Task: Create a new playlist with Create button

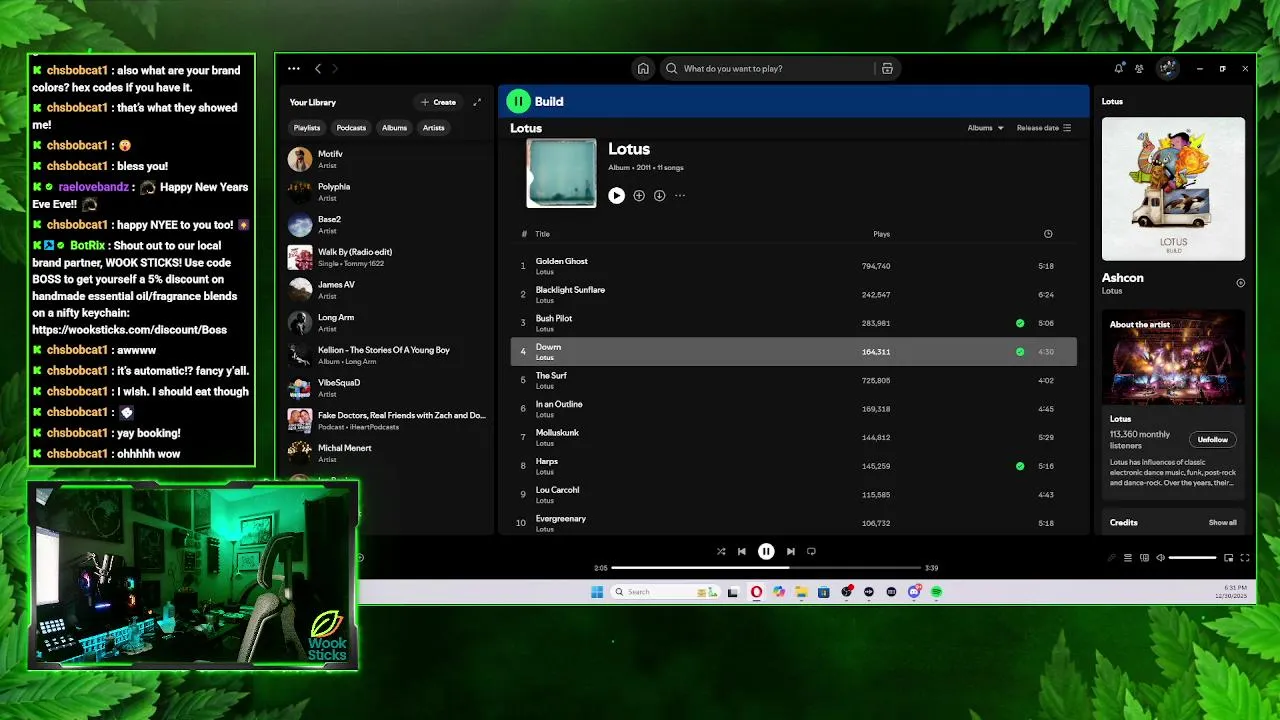Action: [x=439, y=102]
